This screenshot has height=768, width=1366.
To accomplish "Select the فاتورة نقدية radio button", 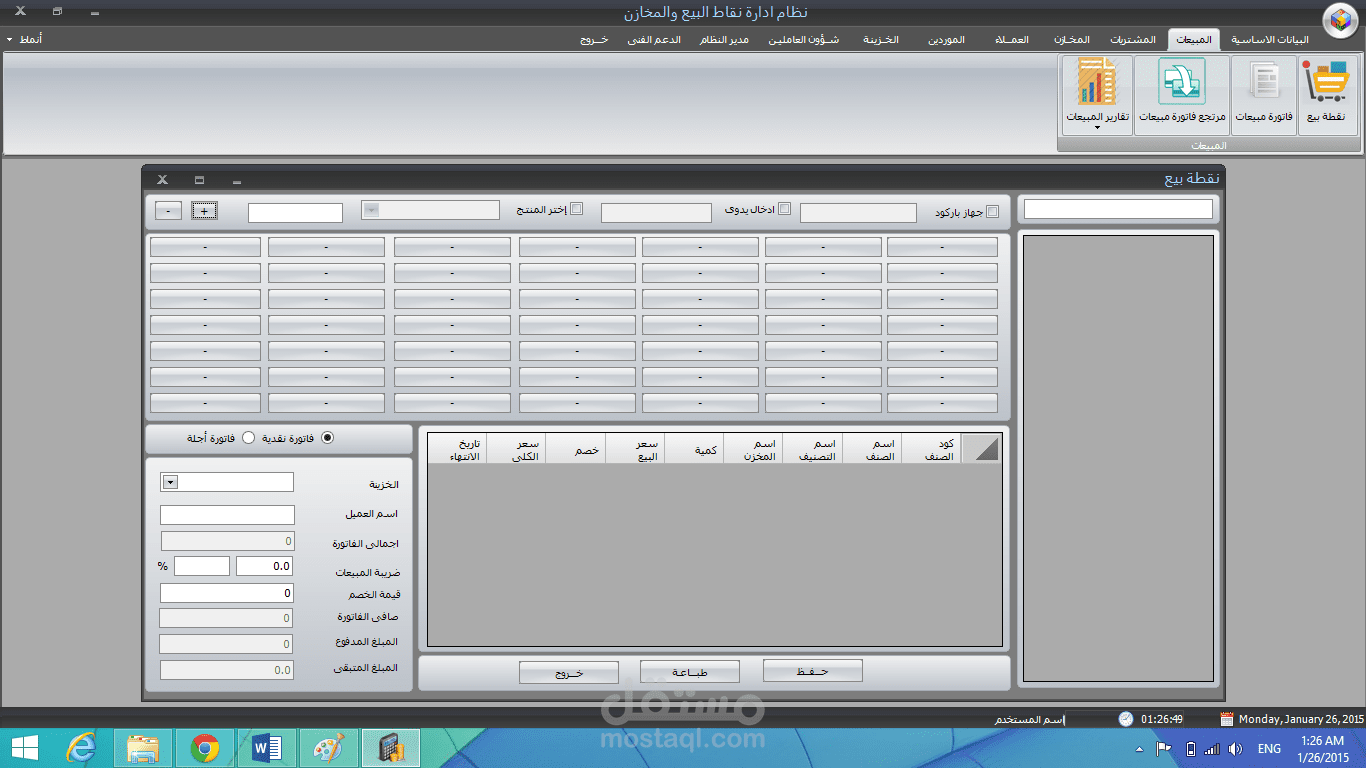I will click(x=327, y=438).
